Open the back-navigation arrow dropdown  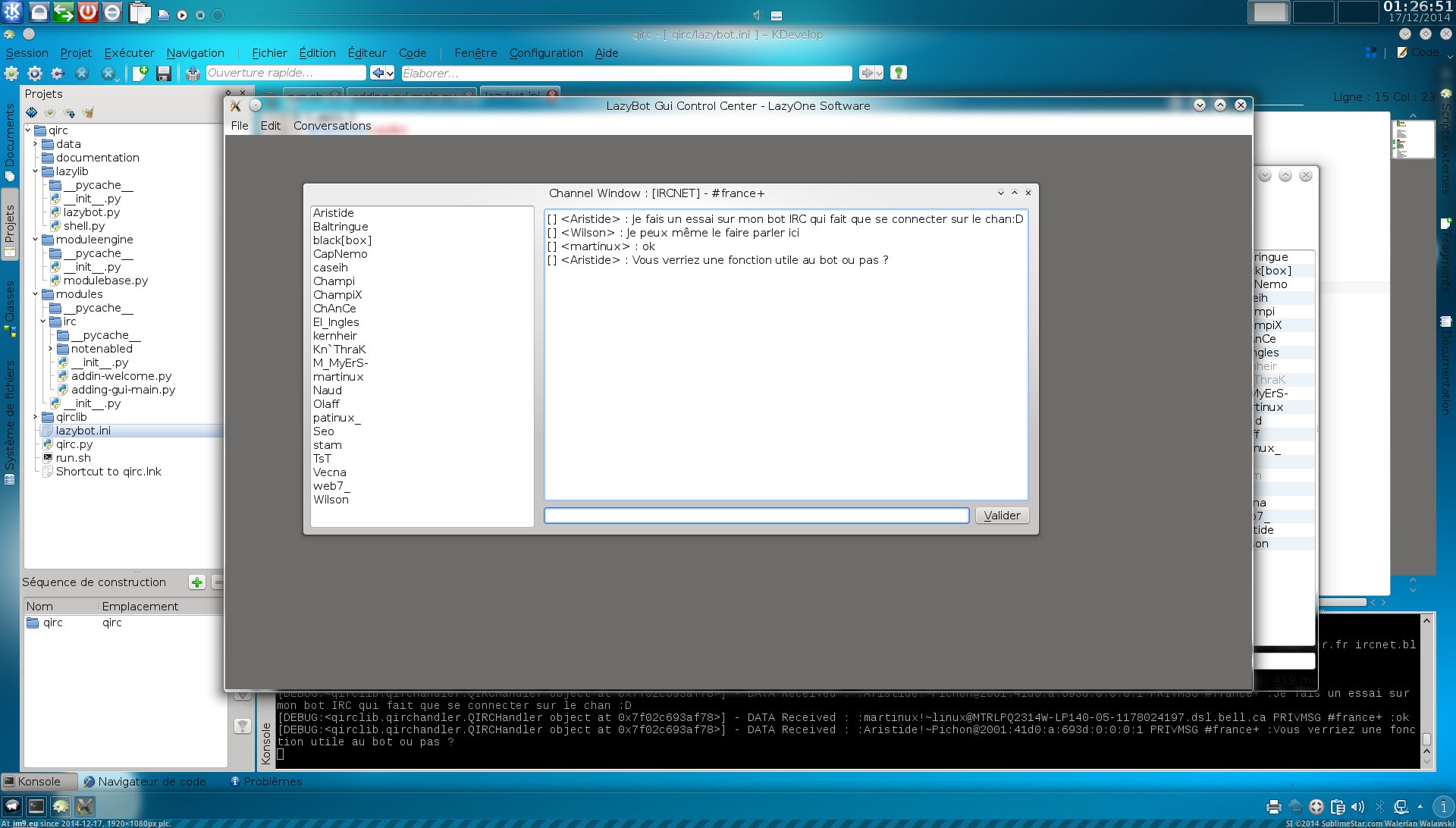tap(389, 73)
